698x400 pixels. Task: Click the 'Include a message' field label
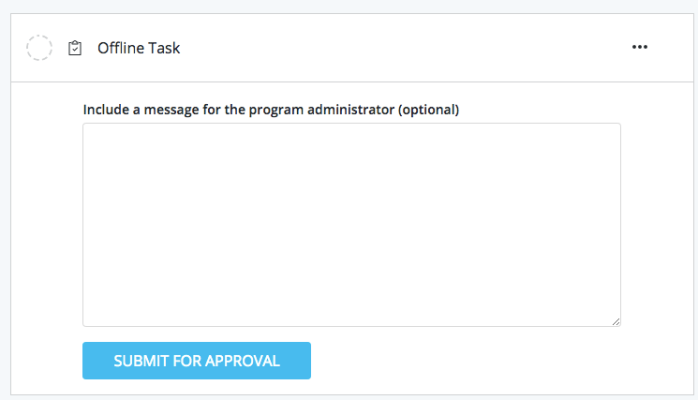tap(238, 109)
